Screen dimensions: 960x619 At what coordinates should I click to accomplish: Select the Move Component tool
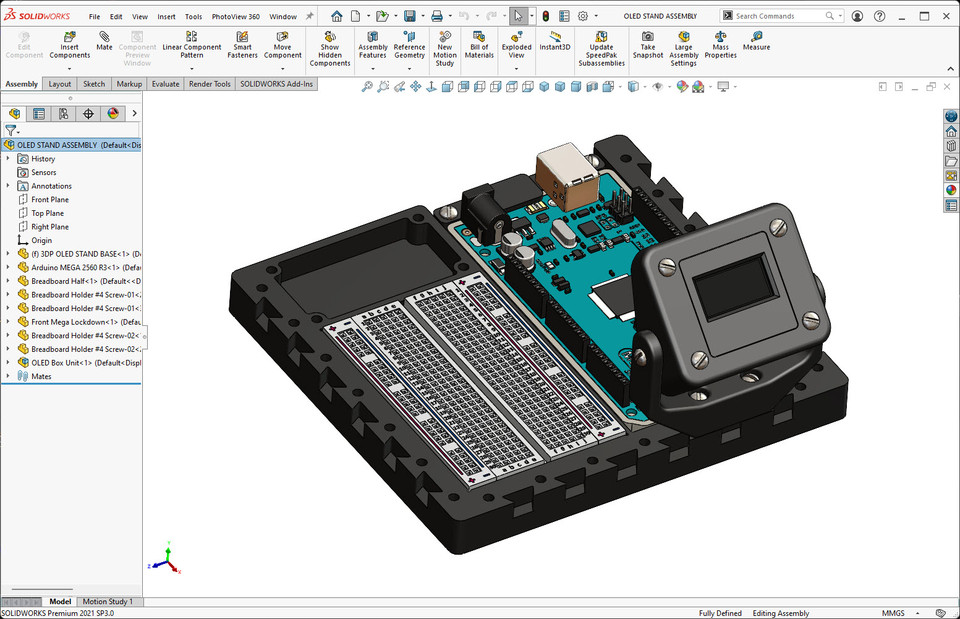(283, 45)
